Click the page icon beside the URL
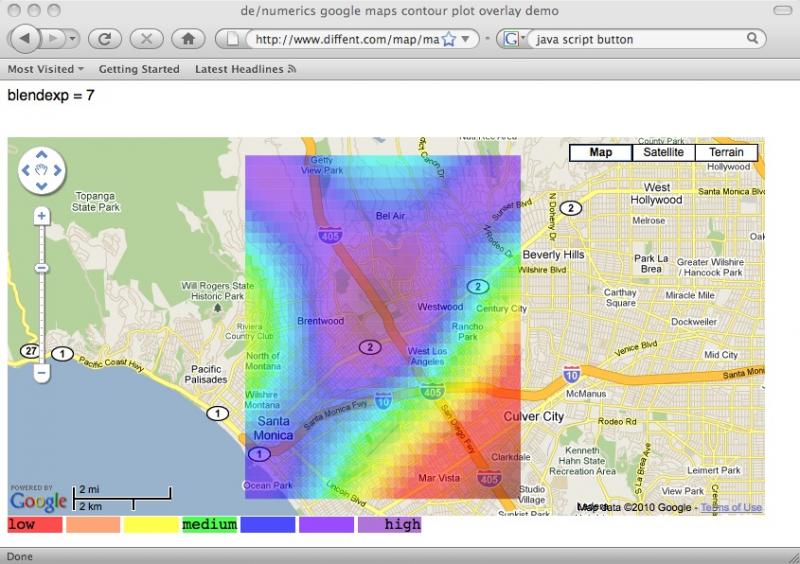This screenshot has width=800, height=564. click(x=232, y=39)
